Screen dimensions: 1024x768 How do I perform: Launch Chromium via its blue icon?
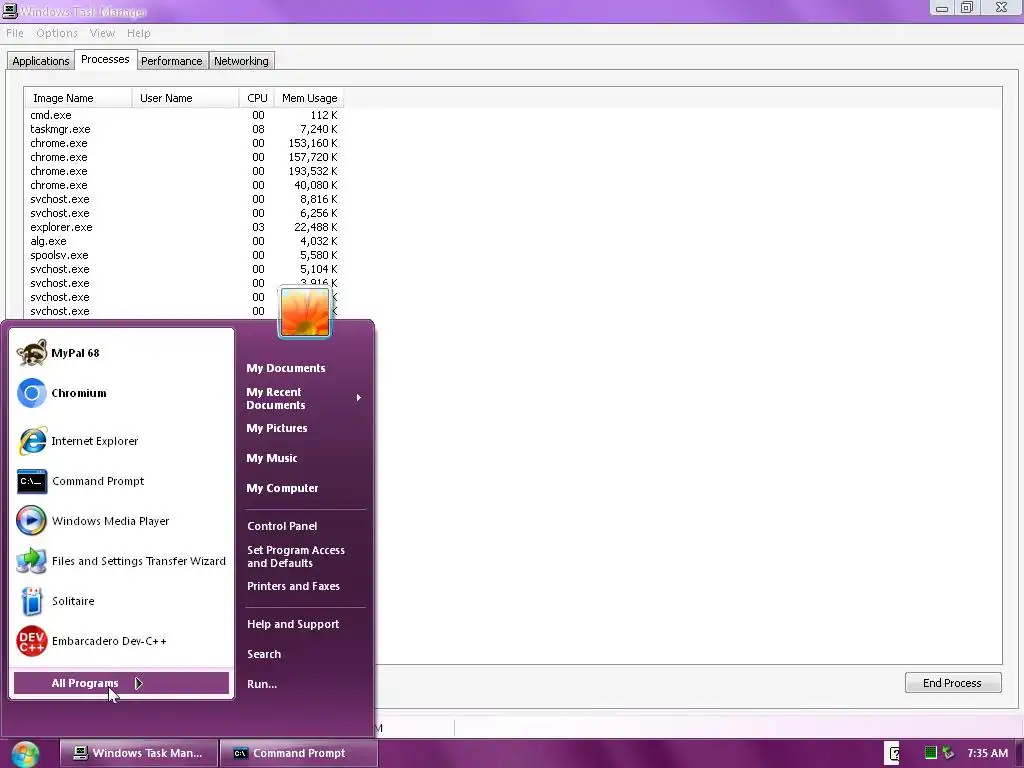coord(31,393)
